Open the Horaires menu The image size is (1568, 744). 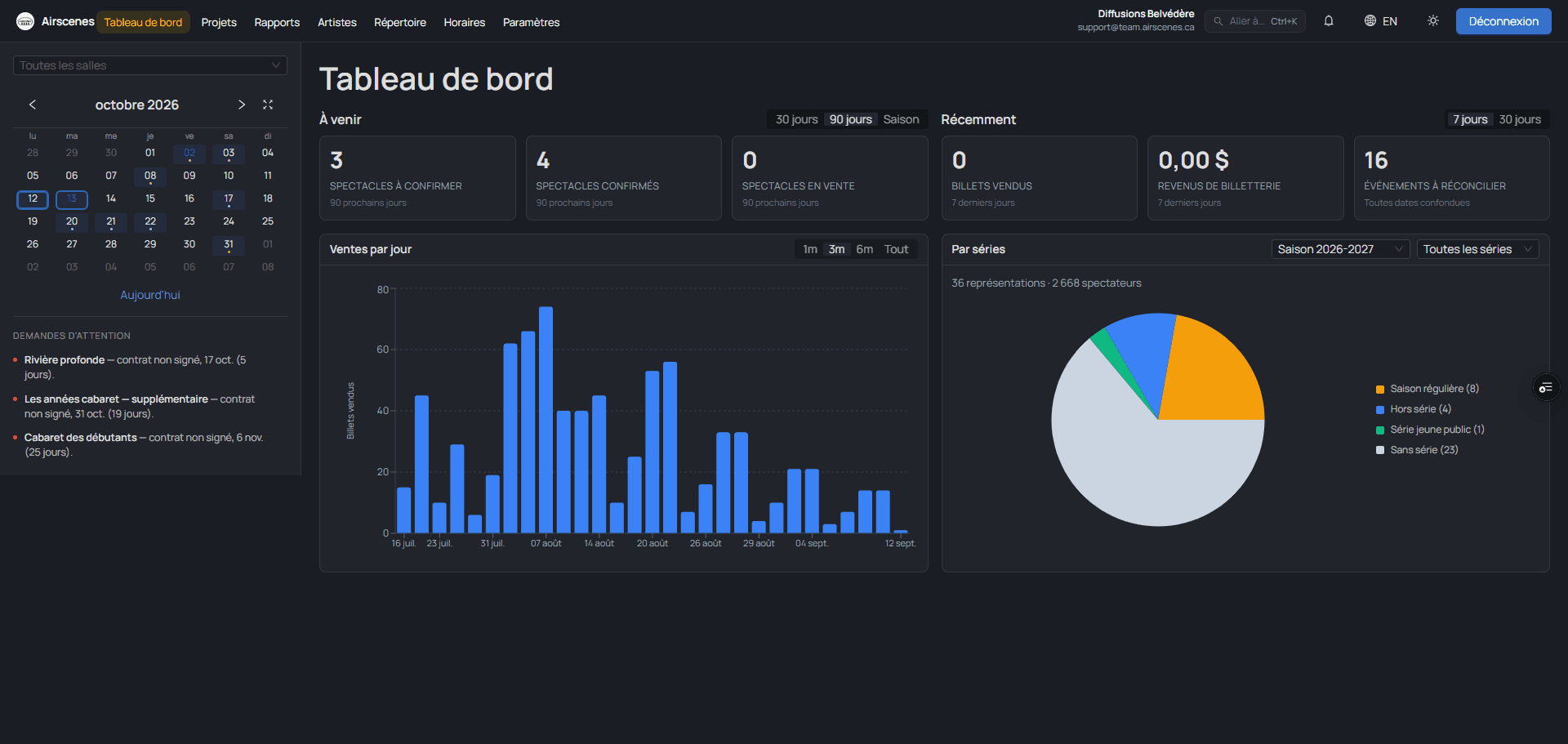pos(465,22)
